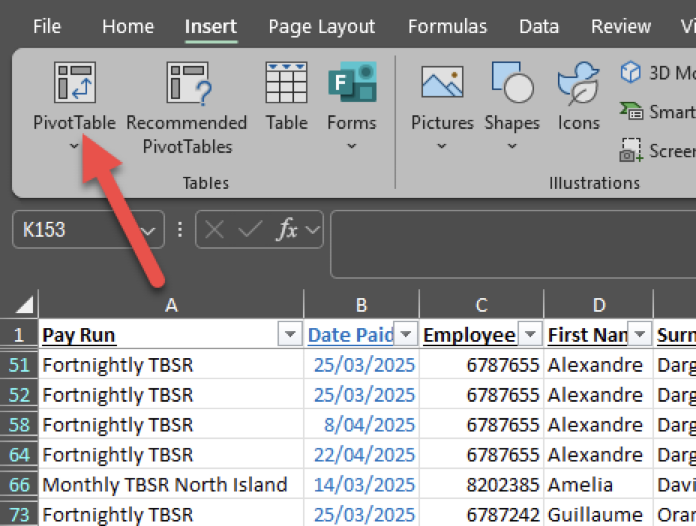Open the Date Paid filter dropdown

(406, 334)
